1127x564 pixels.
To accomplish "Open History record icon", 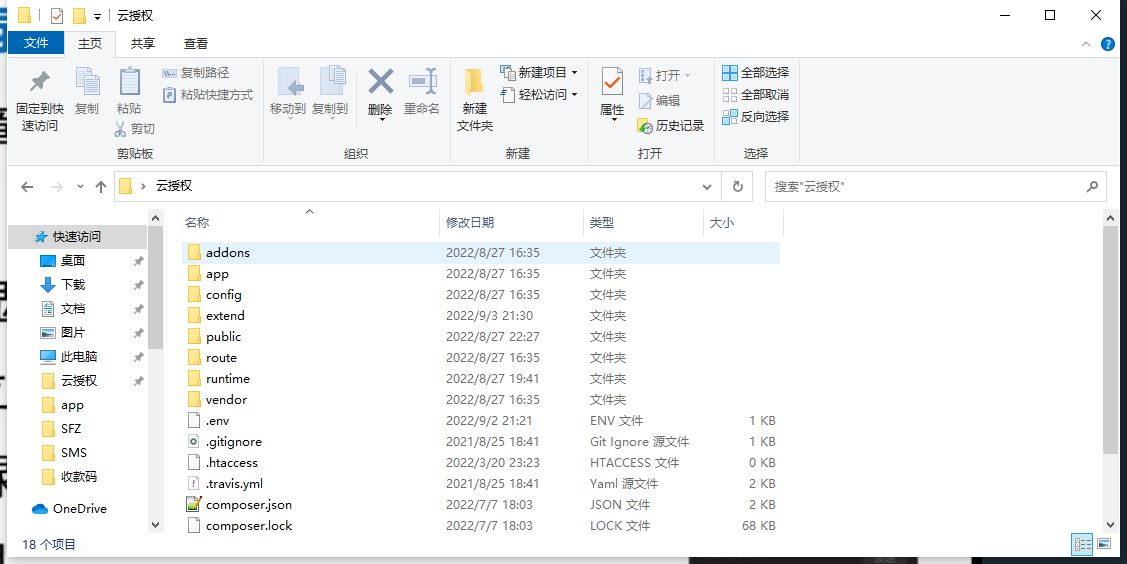I will [671, 125].
